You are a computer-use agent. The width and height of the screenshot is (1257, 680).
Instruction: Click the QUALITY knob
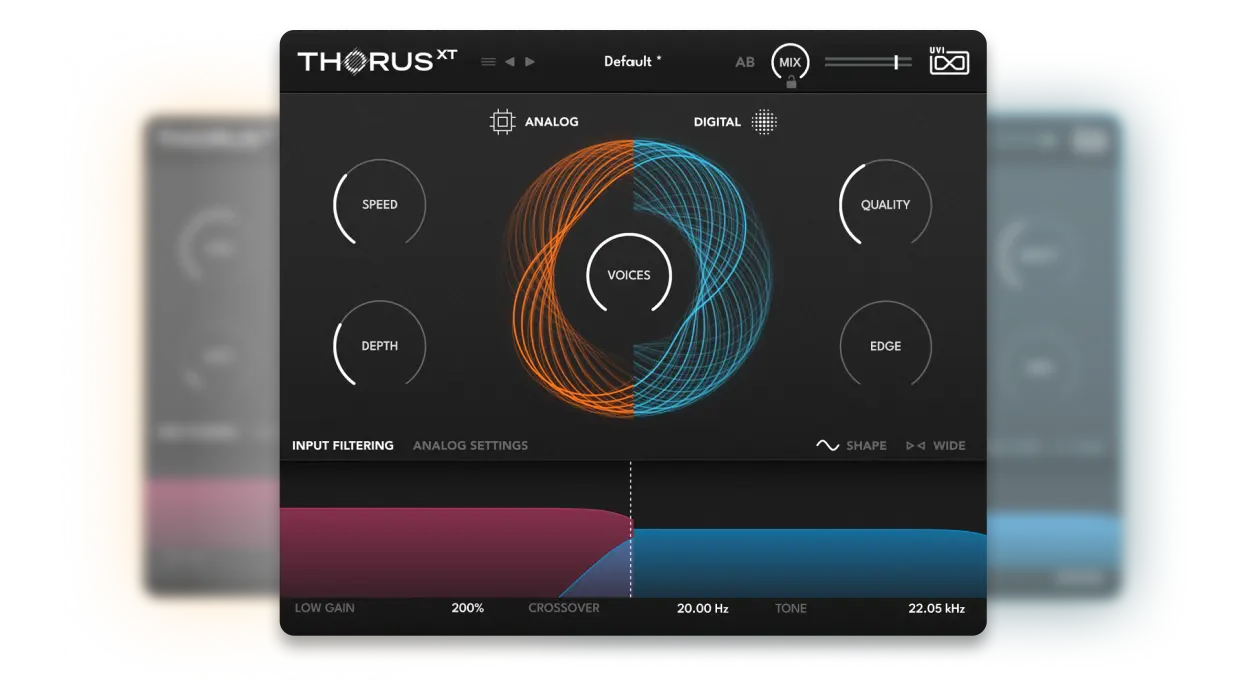tap(886, 204)
